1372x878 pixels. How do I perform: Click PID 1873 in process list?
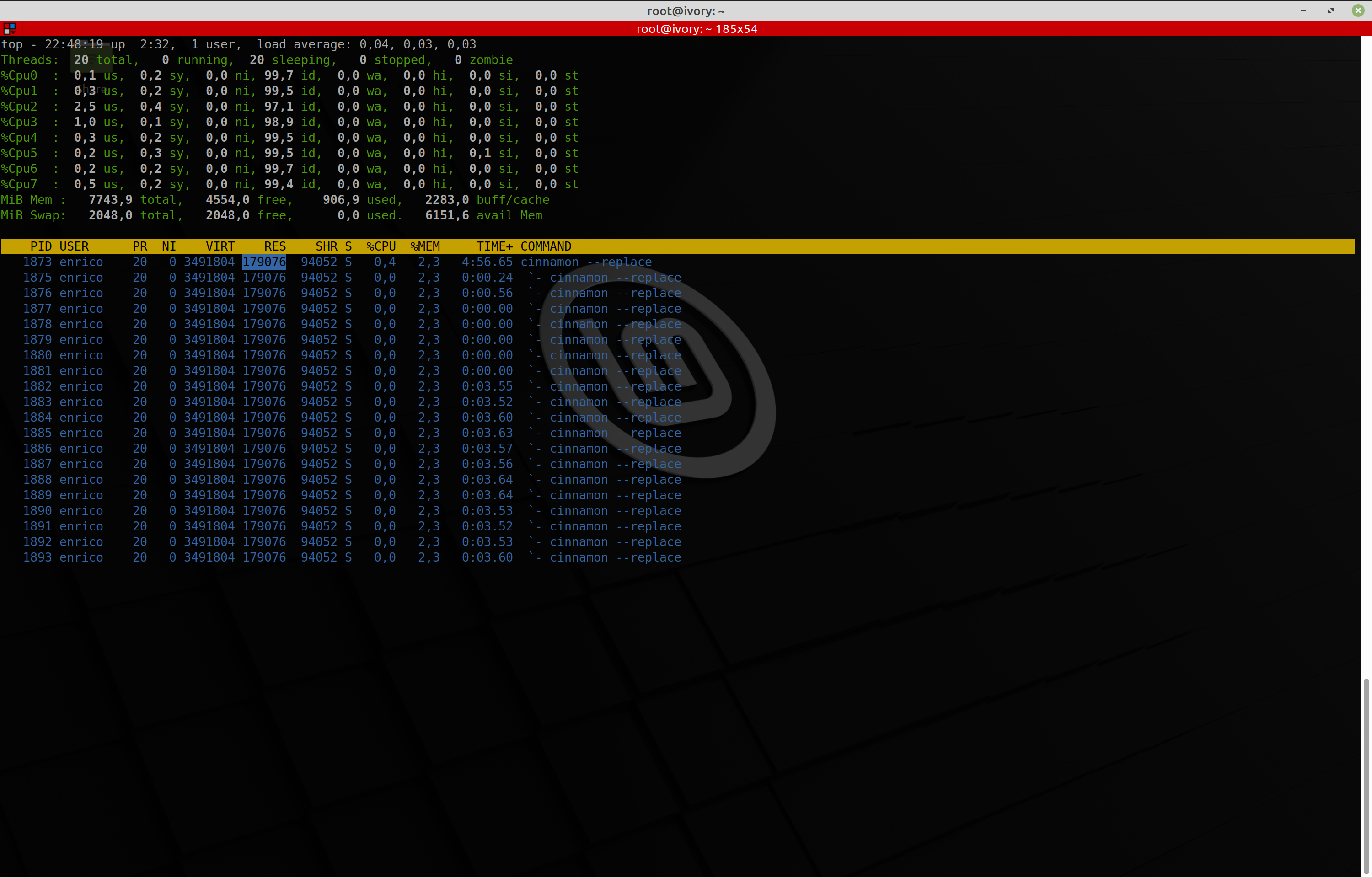click(38, 262)
